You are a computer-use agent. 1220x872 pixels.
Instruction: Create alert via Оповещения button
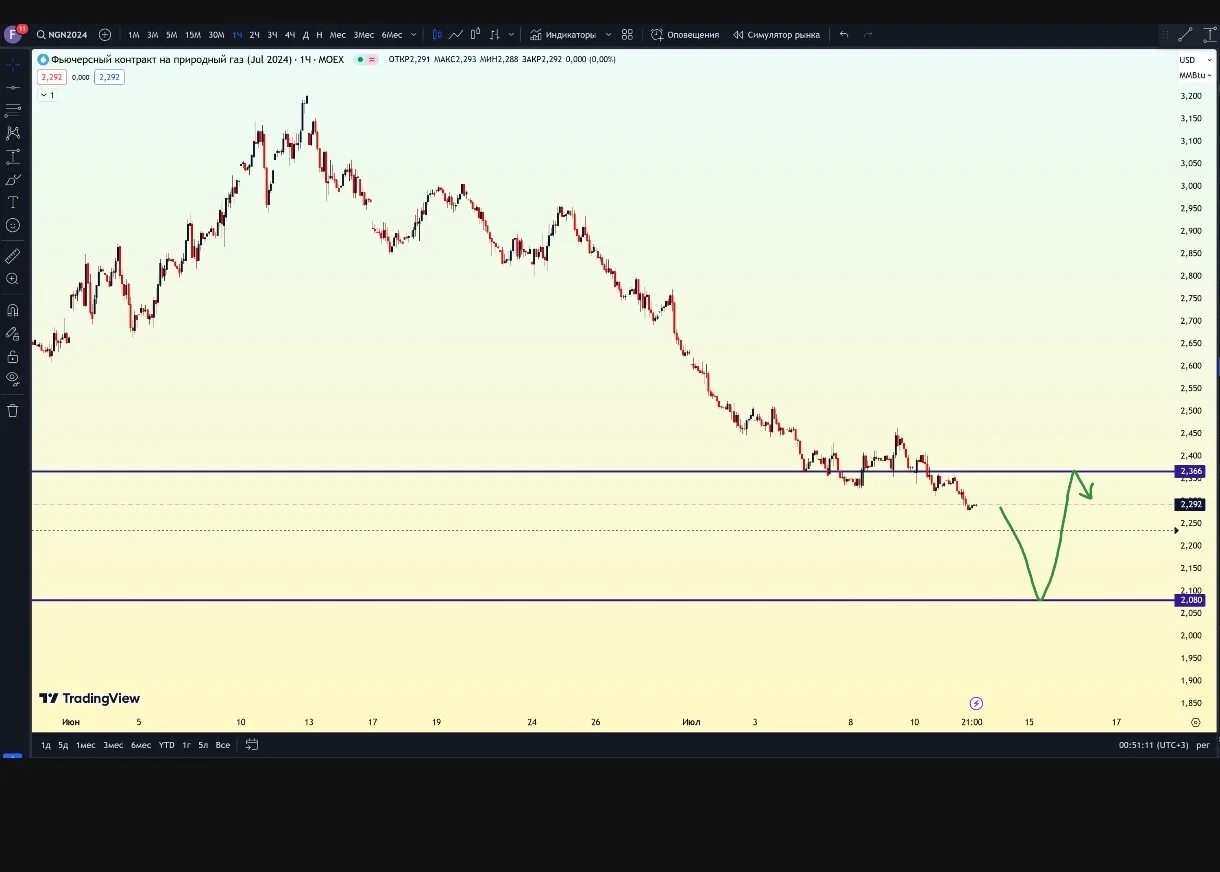coord(685,35)
